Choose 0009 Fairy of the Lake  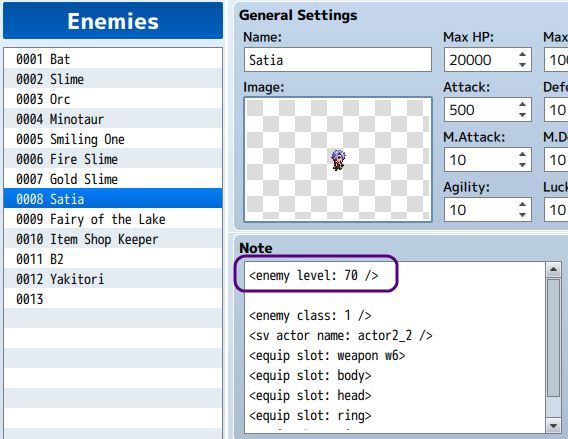coord(113,219)
